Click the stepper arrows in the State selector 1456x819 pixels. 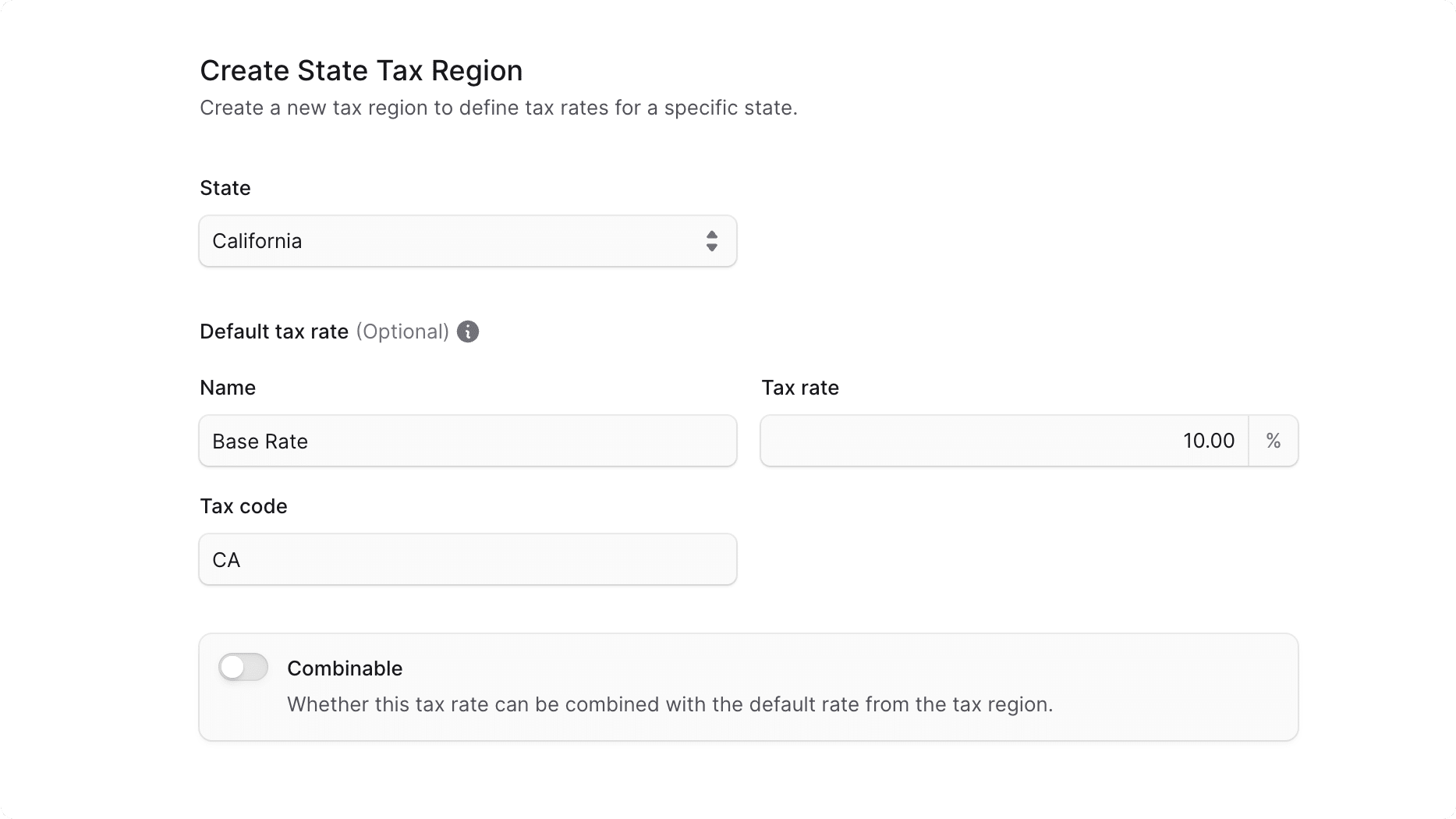tap(712, 241)
